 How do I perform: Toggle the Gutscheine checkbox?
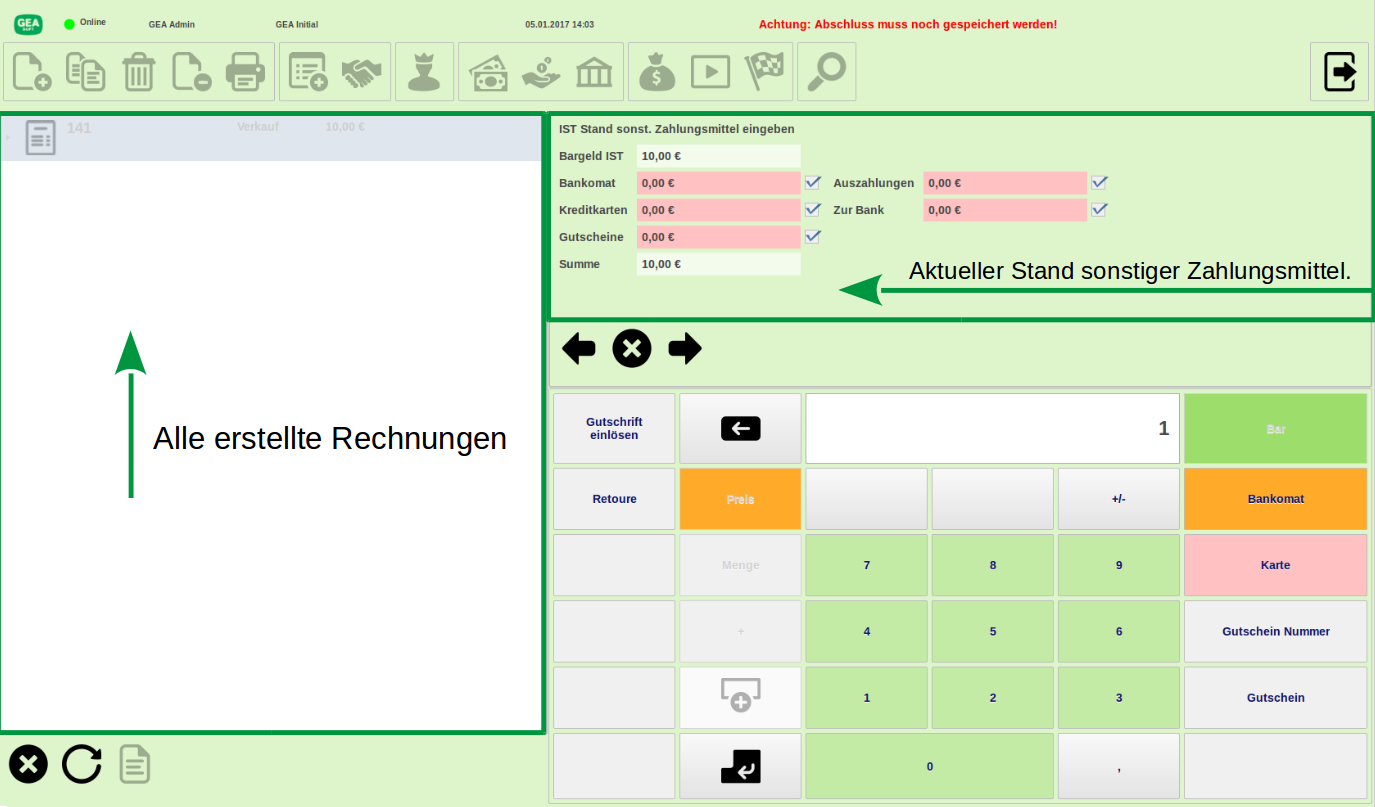pyautogui.click(x=813, y=237)
